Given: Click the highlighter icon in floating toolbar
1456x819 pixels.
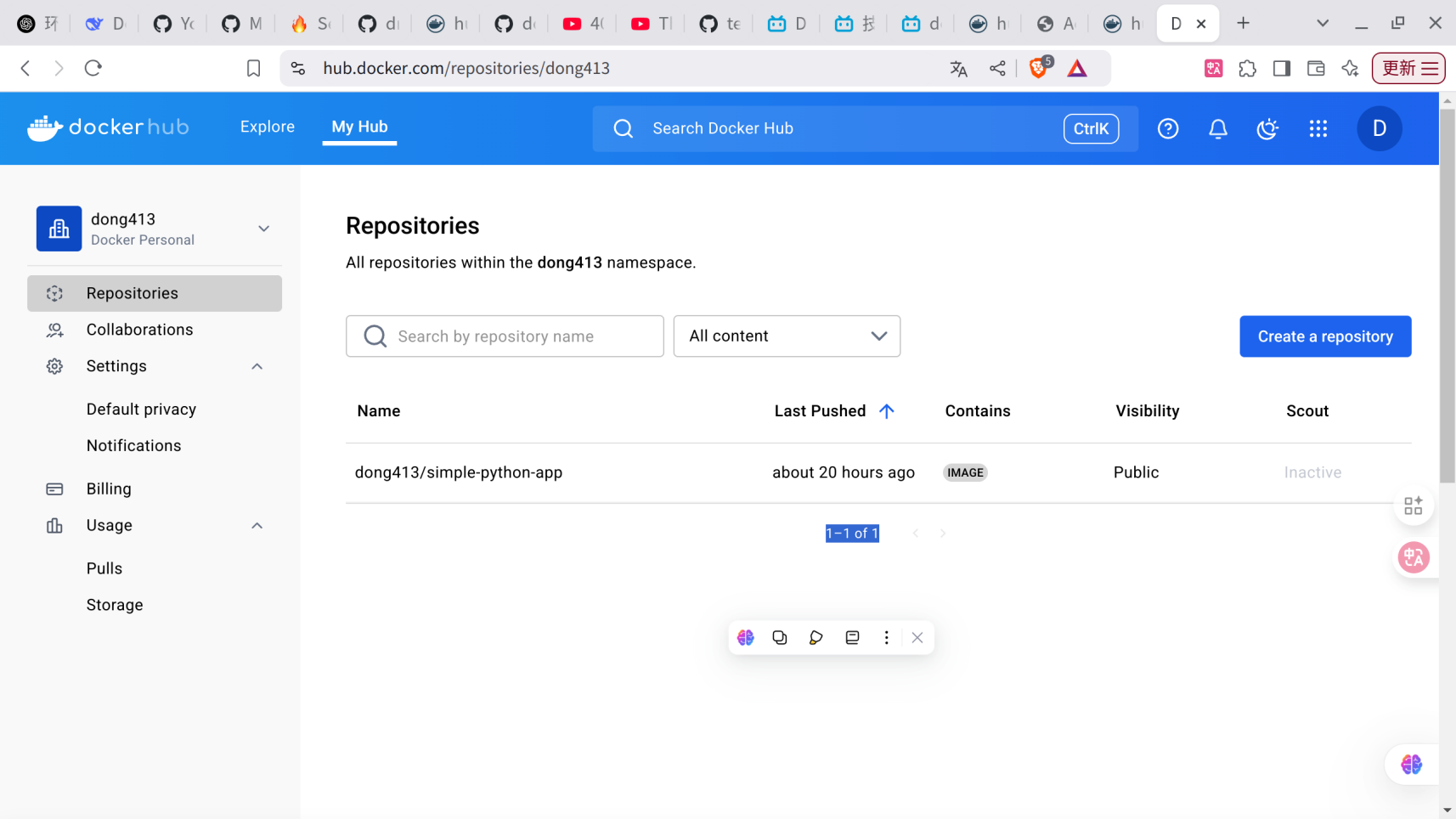Looking at the screenshot, I should click(815, 638).
